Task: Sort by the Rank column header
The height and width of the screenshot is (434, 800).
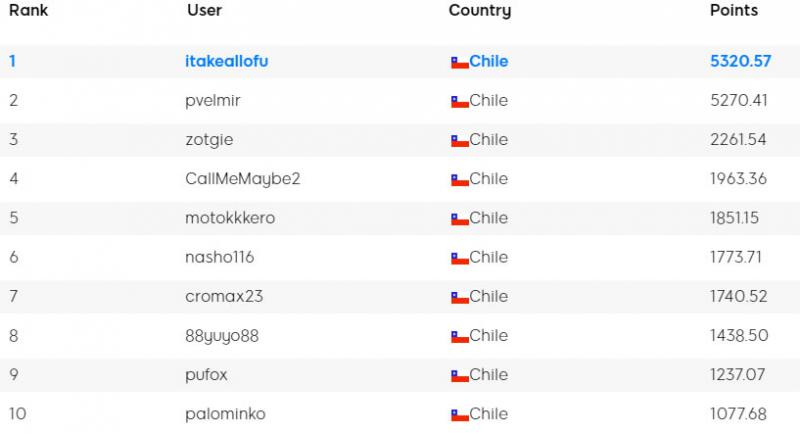Action: (x=29, y=10)
